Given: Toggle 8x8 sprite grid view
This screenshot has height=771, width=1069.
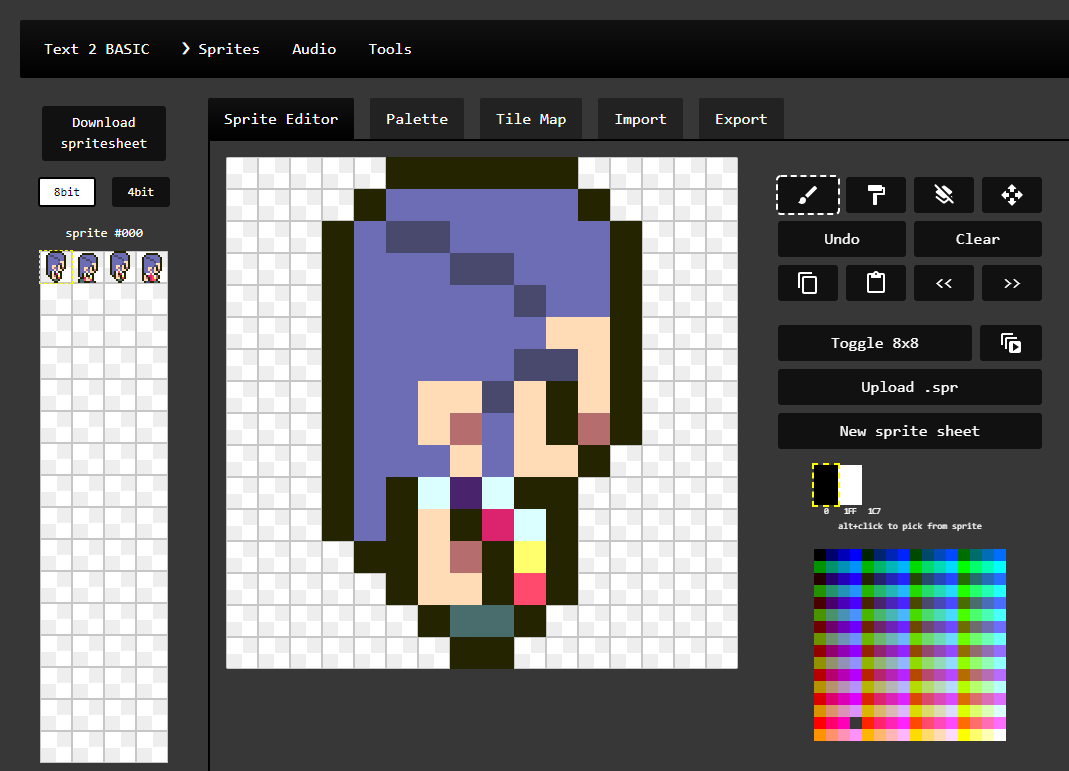Looking at the screenshot, I should [874, 343].
